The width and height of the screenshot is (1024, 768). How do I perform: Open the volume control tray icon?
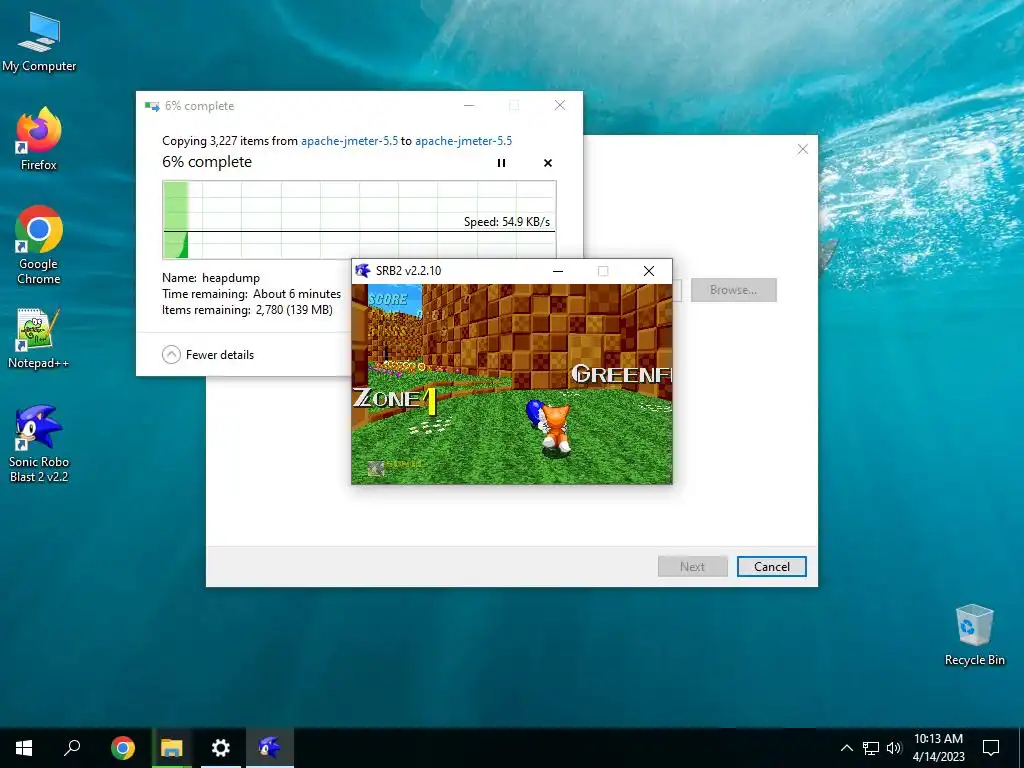(x=893, y=748)
